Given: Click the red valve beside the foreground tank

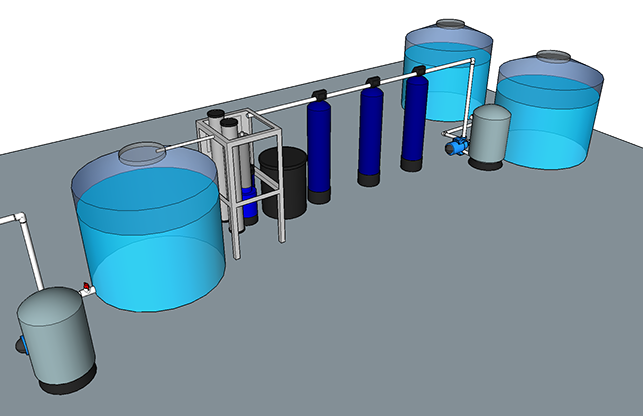Looking at the screenshot, I should [87, 288].
